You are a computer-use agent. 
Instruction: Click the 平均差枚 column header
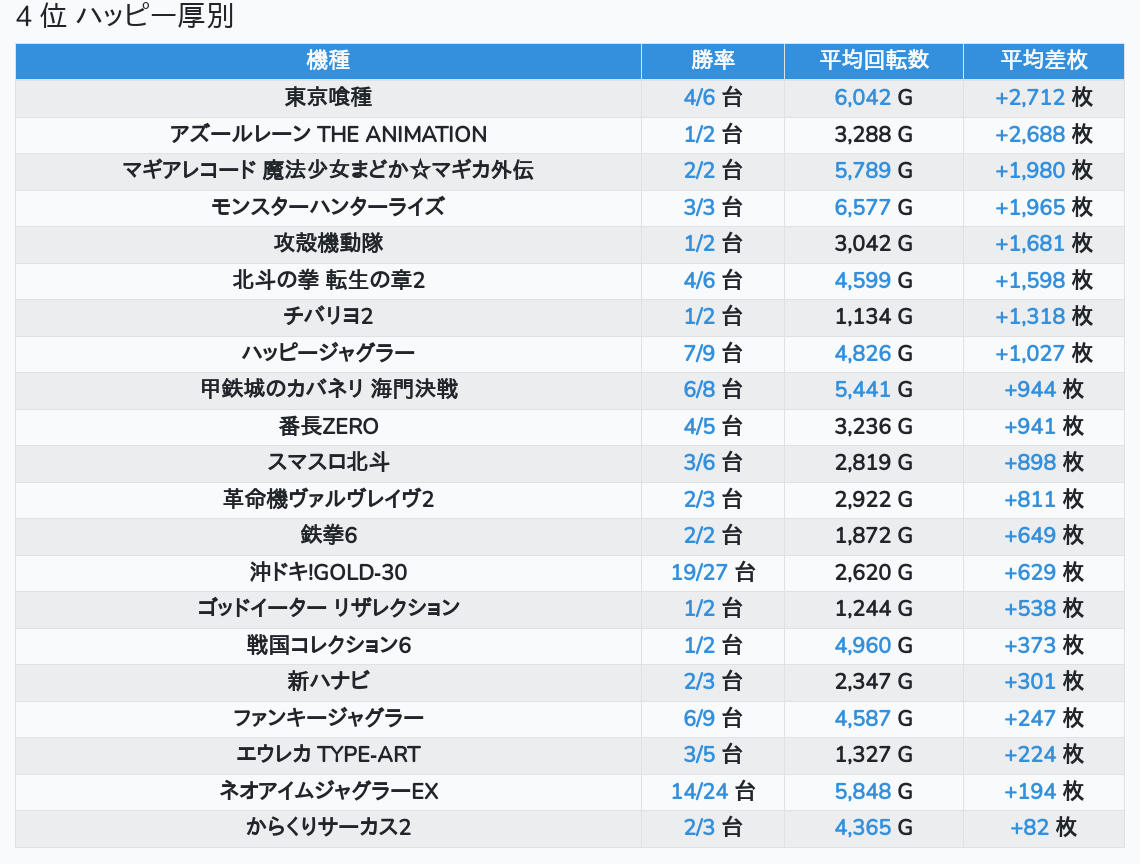pos(1043,60)
